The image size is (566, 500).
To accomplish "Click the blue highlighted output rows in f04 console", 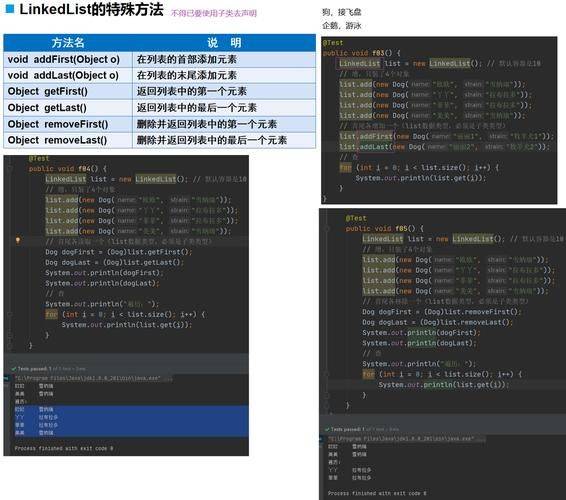I will pyautogui.click(x=131, y=421).
